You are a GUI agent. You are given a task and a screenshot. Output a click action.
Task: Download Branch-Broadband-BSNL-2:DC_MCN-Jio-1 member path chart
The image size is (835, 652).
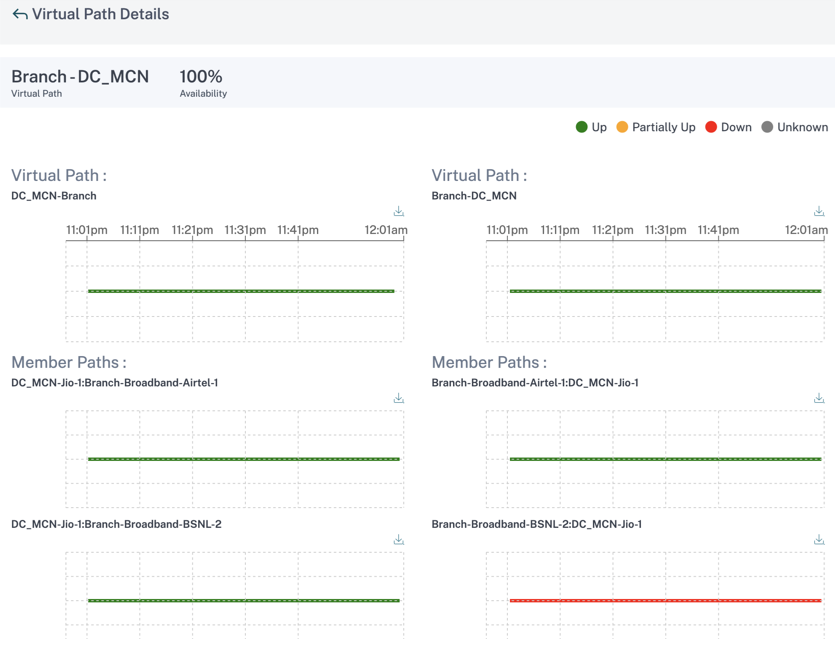point(819,540)
